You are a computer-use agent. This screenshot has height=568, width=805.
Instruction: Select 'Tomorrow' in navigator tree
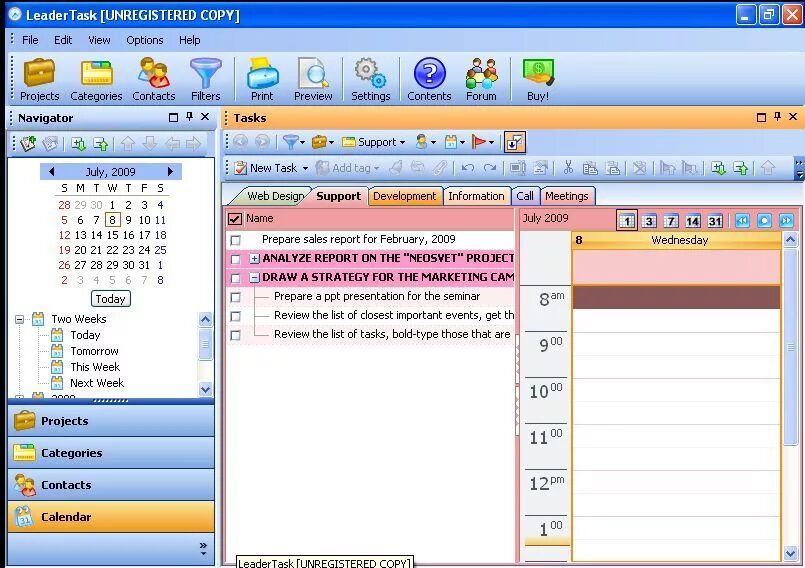pyautogui.click(x=94, y=351)
